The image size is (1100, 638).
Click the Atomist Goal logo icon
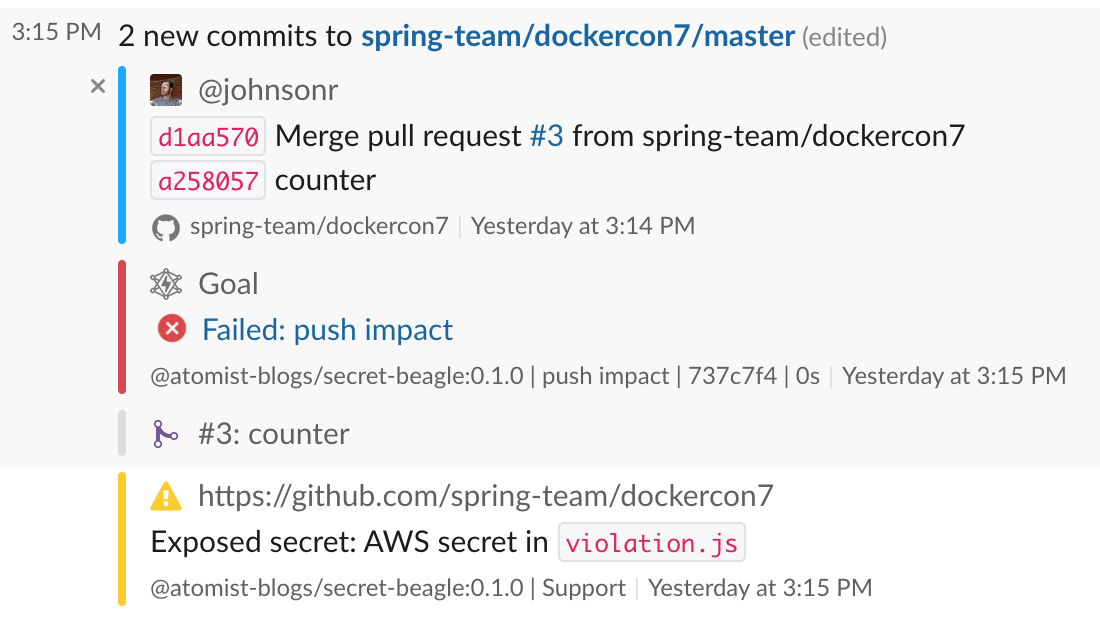[x=166, y=284]
